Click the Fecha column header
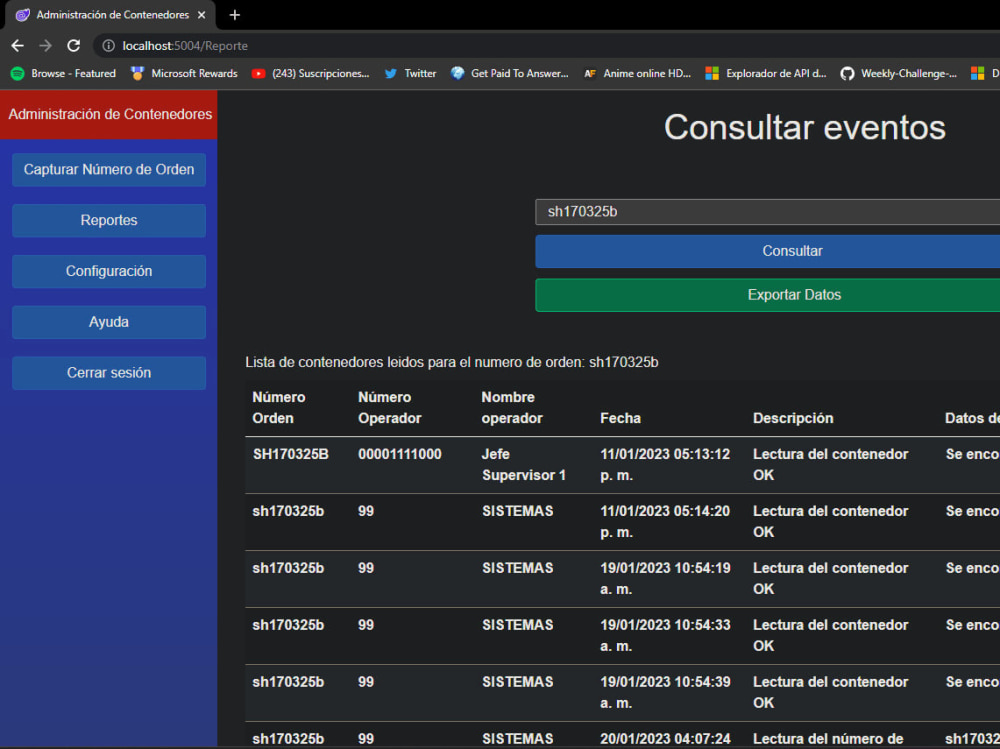Screen dimensions: 1000x749 click(621, 419)
